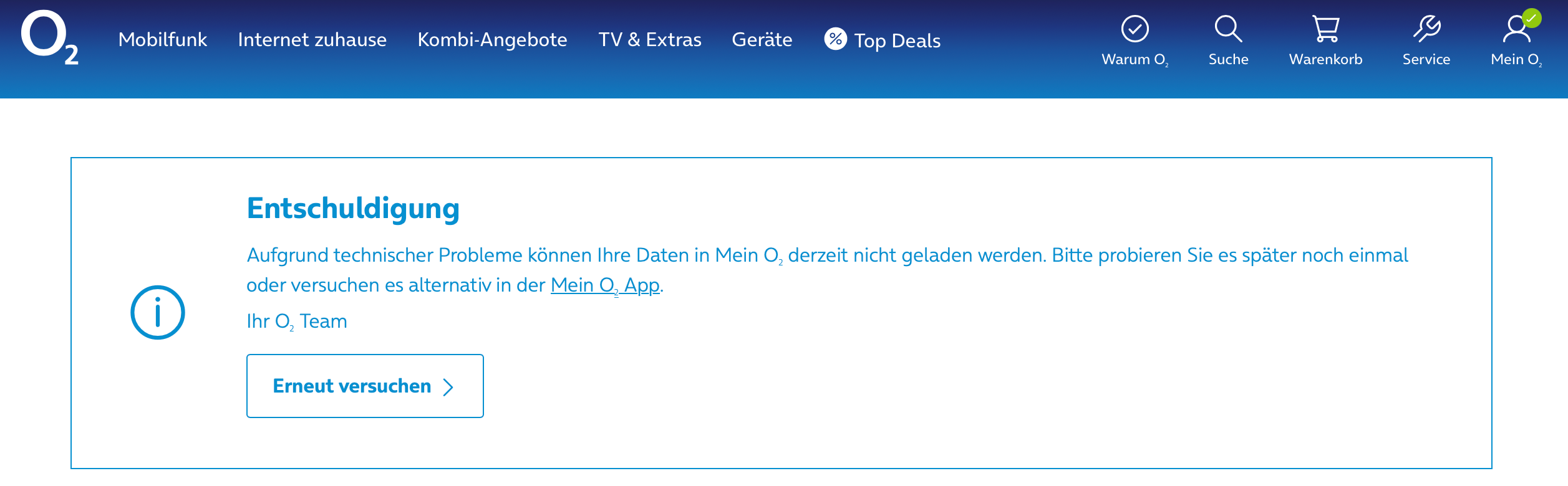
Task: Open the Internet zuhause menu
Action: coord(312,40)
